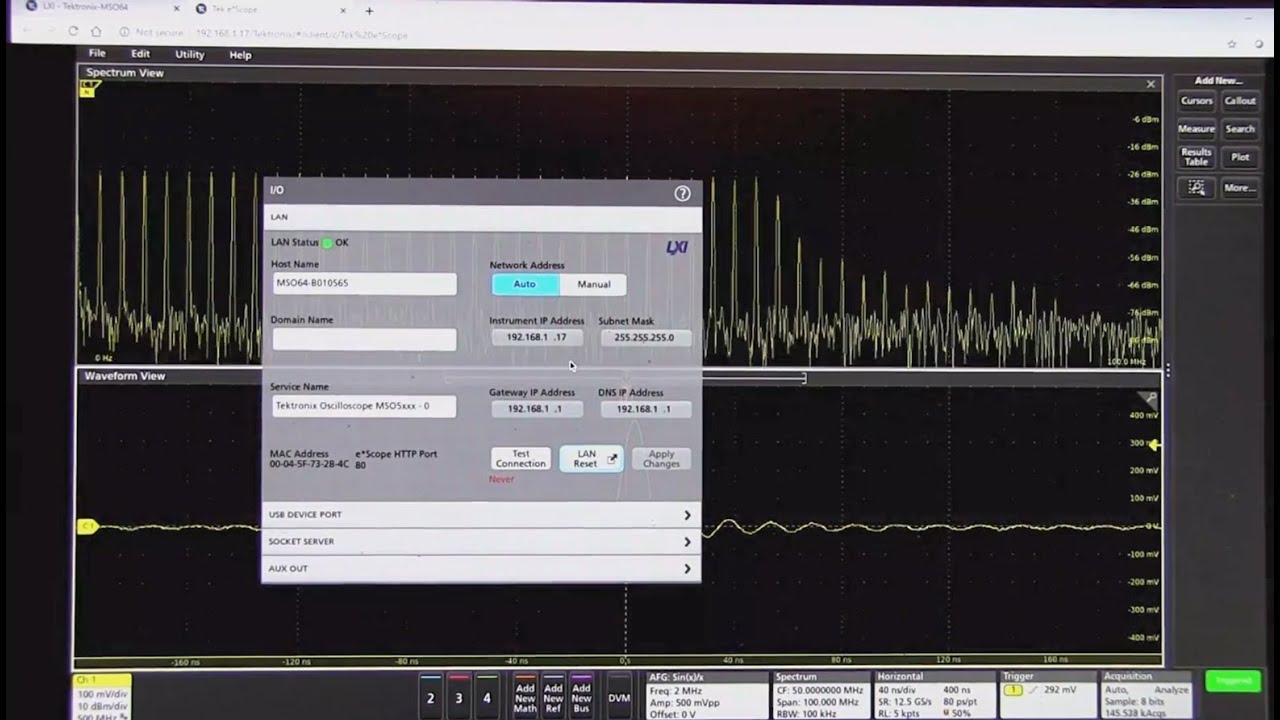Click the Cursors button

pos(1196,101)
